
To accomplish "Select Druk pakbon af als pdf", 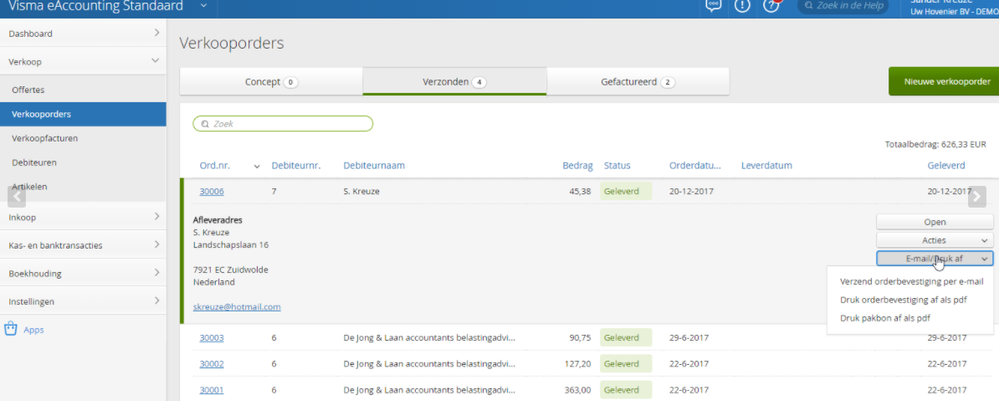I will click(885, 318).
